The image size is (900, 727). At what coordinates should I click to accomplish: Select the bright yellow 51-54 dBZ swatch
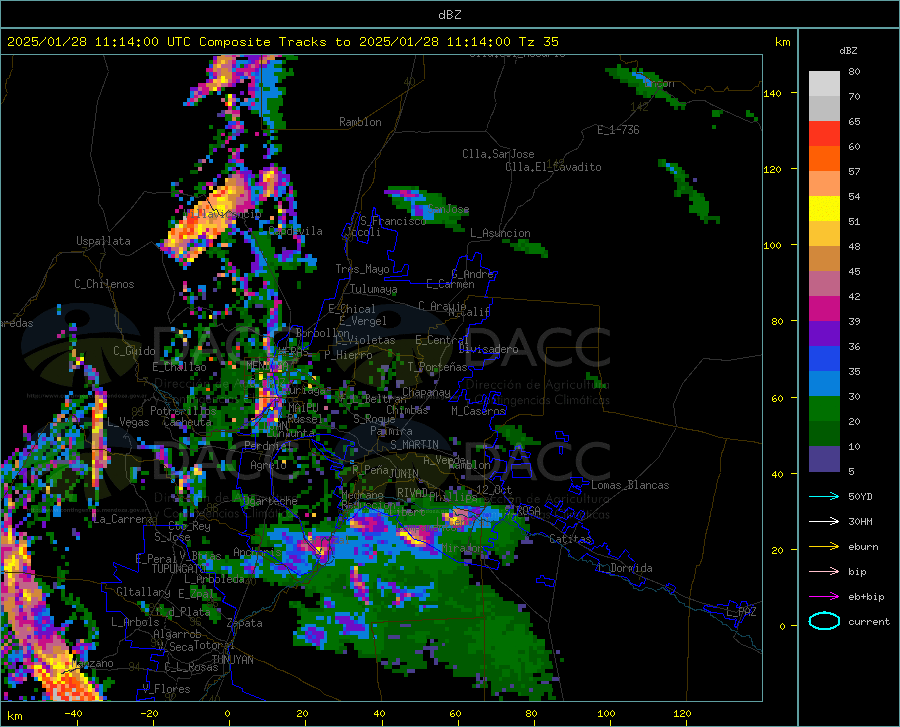(x=824, y=209)
